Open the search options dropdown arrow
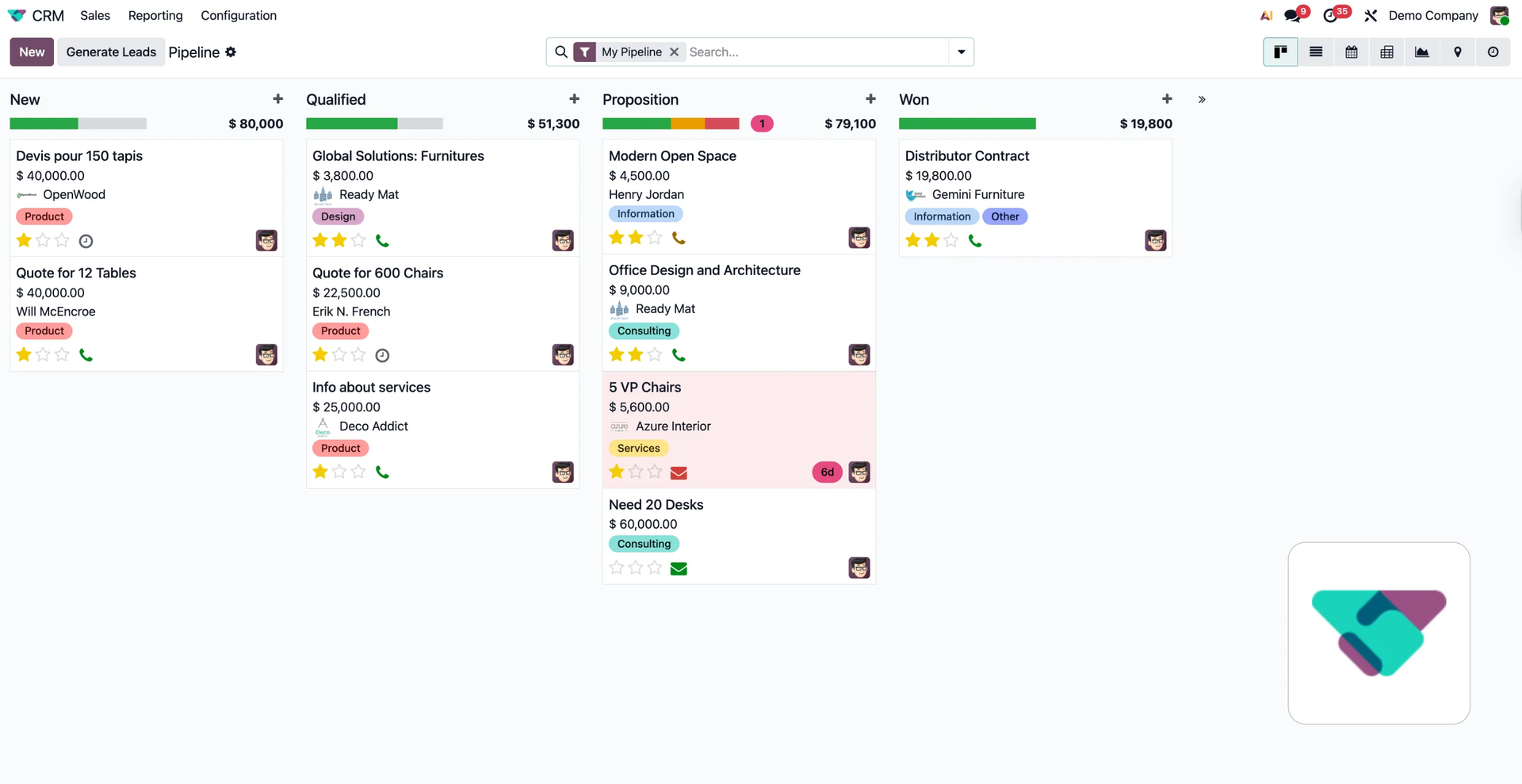This screenshot has width=1522, height=784. point(961,52)
